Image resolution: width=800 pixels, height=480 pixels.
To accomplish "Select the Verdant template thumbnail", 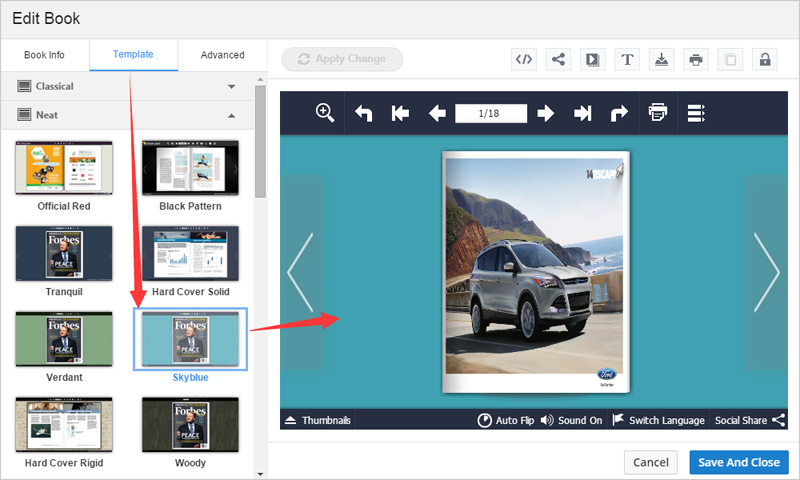I will tap(64, 340).
